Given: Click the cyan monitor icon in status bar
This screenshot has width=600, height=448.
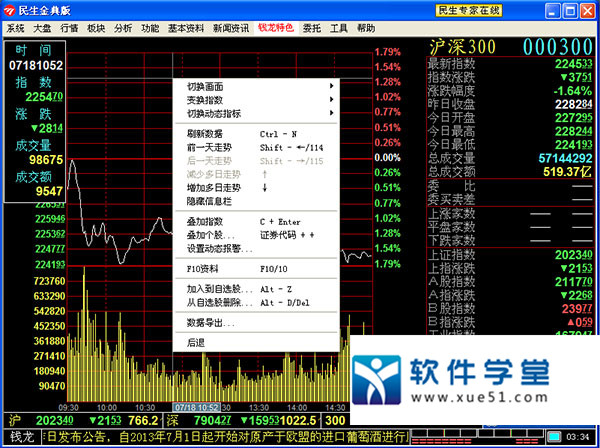Looking at the screenshot, I should click(x=553, y=437).
